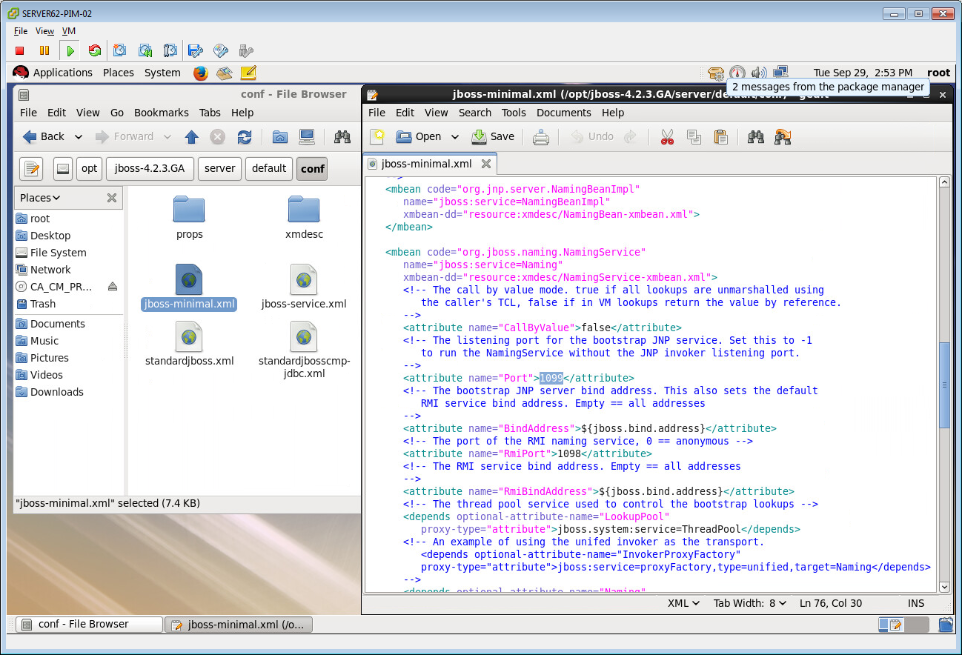962x655 pixels.
Task: Close the jboss-minimal.xml tab
Action: (486, 164)
